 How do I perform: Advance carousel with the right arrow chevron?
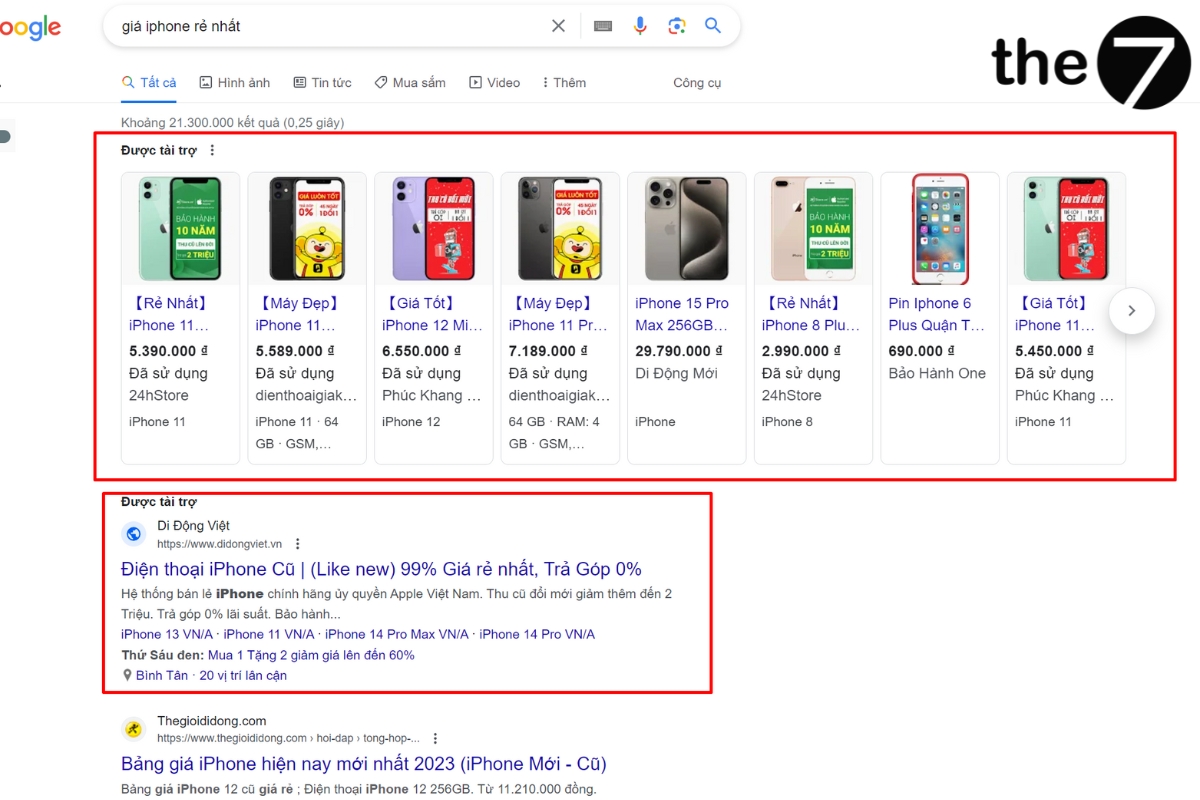pos(1131,311)
